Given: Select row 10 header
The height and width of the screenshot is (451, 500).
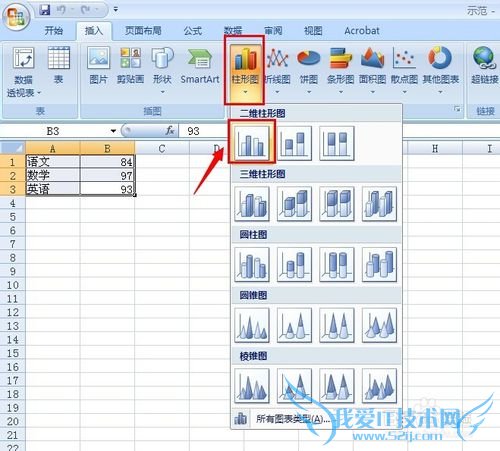Looking at the screenshot, I should [13, 285].
